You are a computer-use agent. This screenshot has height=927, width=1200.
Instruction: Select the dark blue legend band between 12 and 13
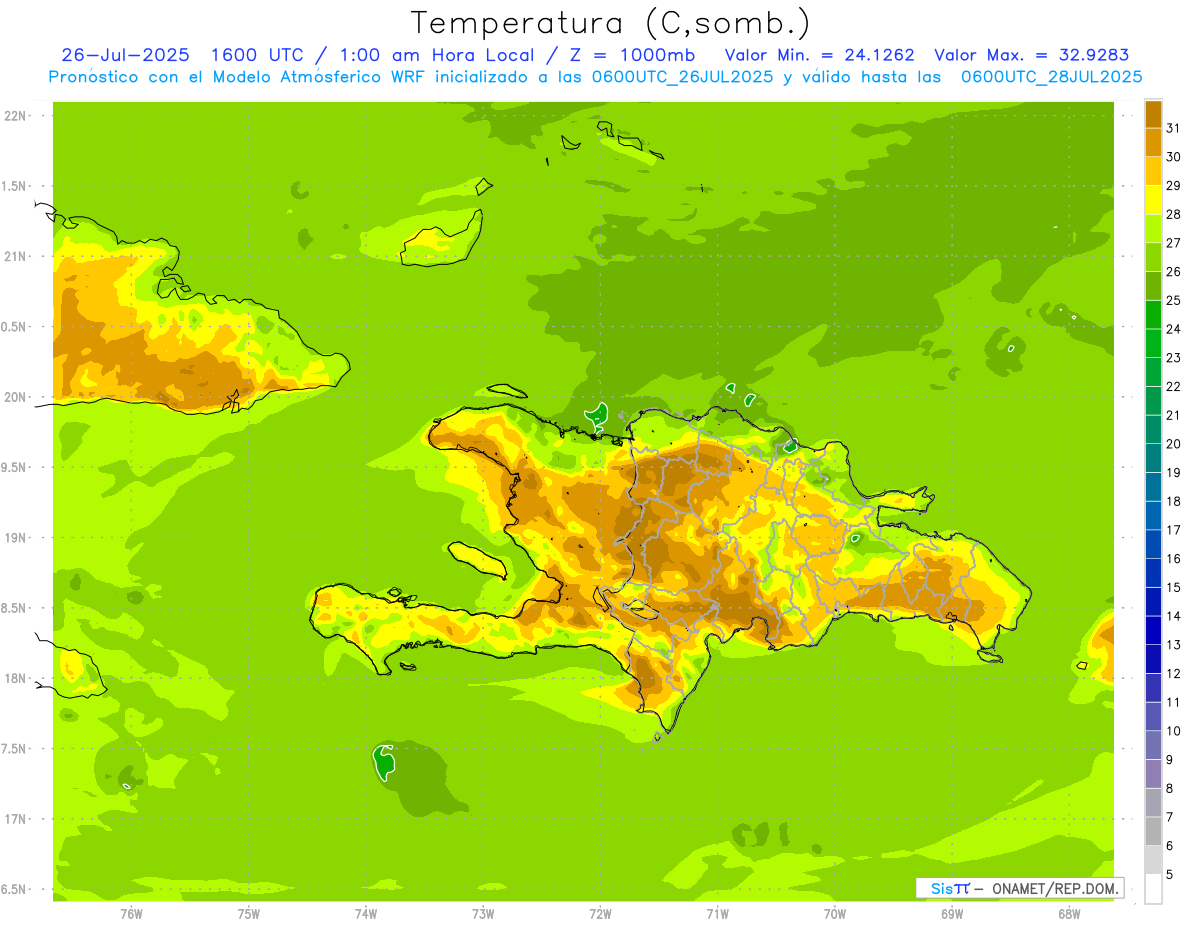coord(1153,659)
